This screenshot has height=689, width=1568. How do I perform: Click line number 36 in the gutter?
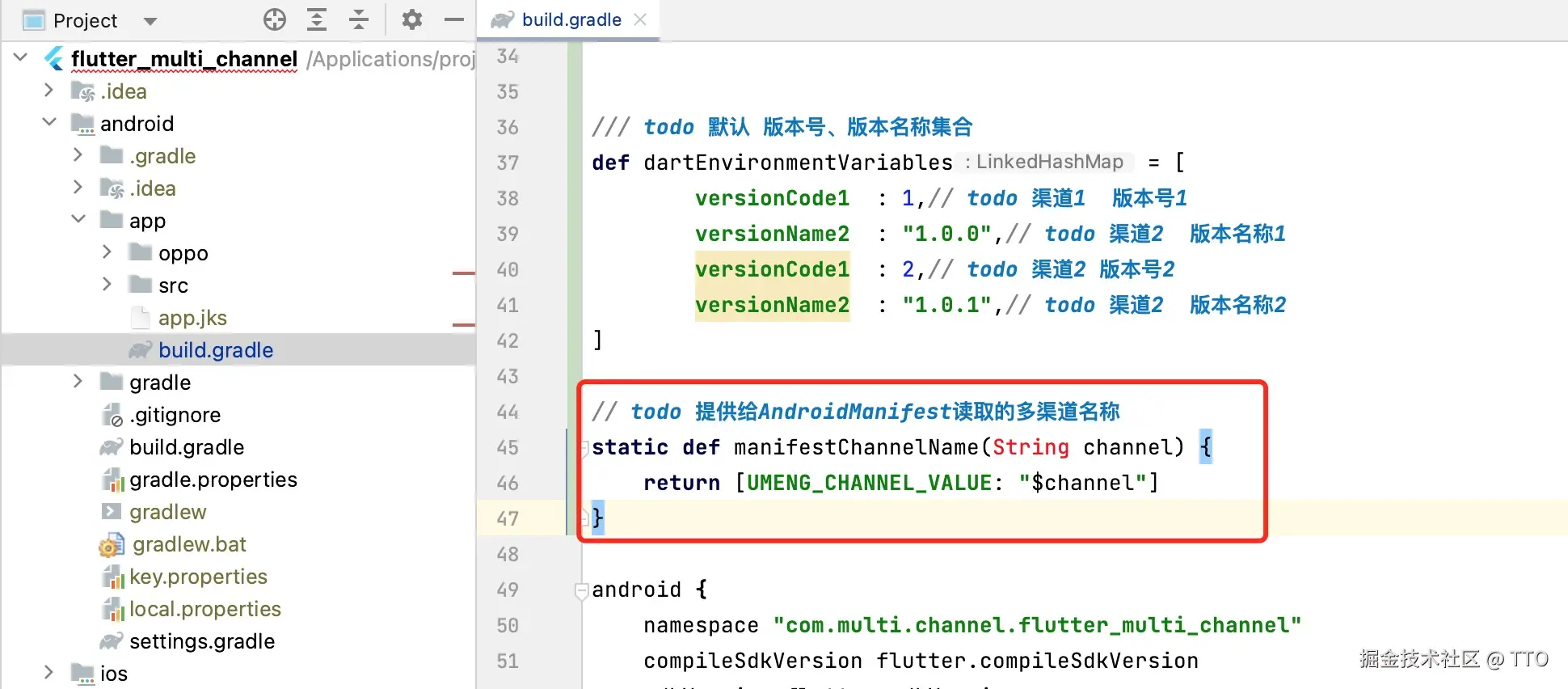508,127
